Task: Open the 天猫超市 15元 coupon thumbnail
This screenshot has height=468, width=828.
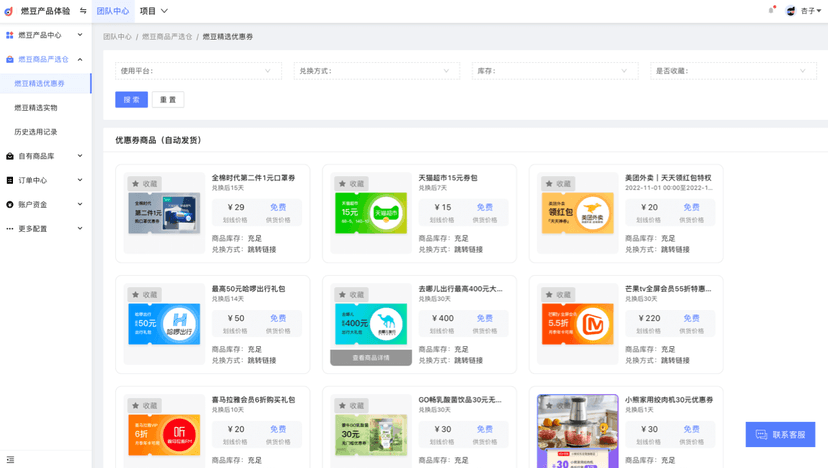Action: click(x=371, y=213)
